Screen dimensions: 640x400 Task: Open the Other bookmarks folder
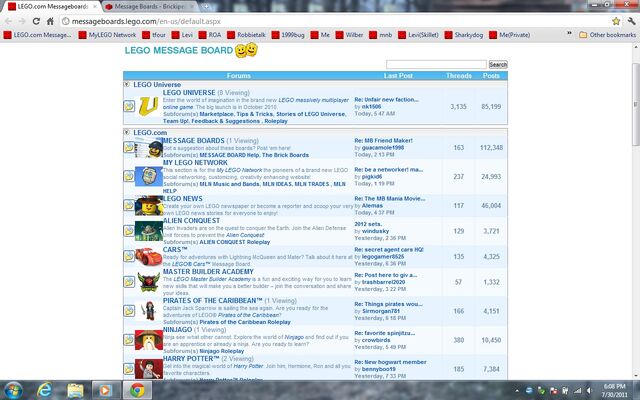(608, 35)
